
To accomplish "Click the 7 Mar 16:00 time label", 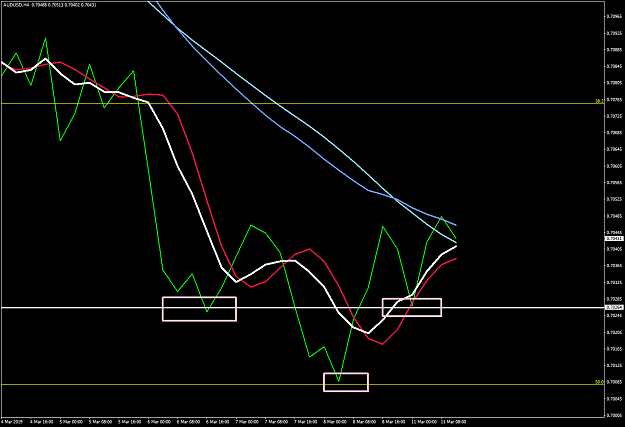I will click(x=306, y=421).
